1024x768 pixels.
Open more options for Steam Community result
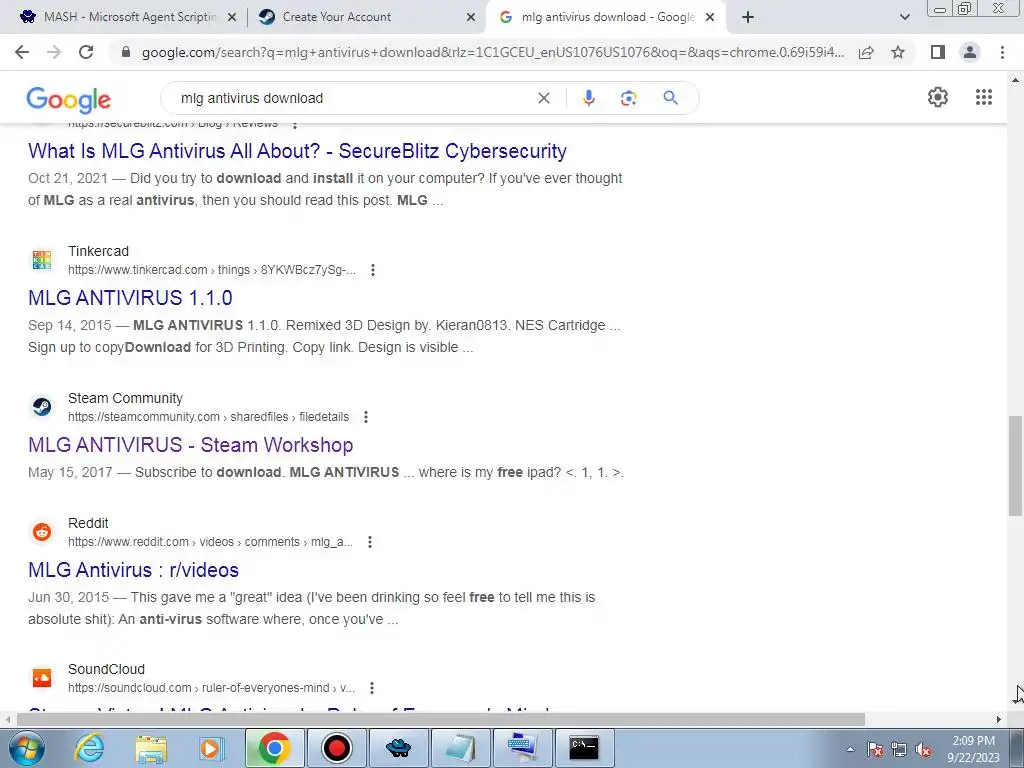click(366, 417)
